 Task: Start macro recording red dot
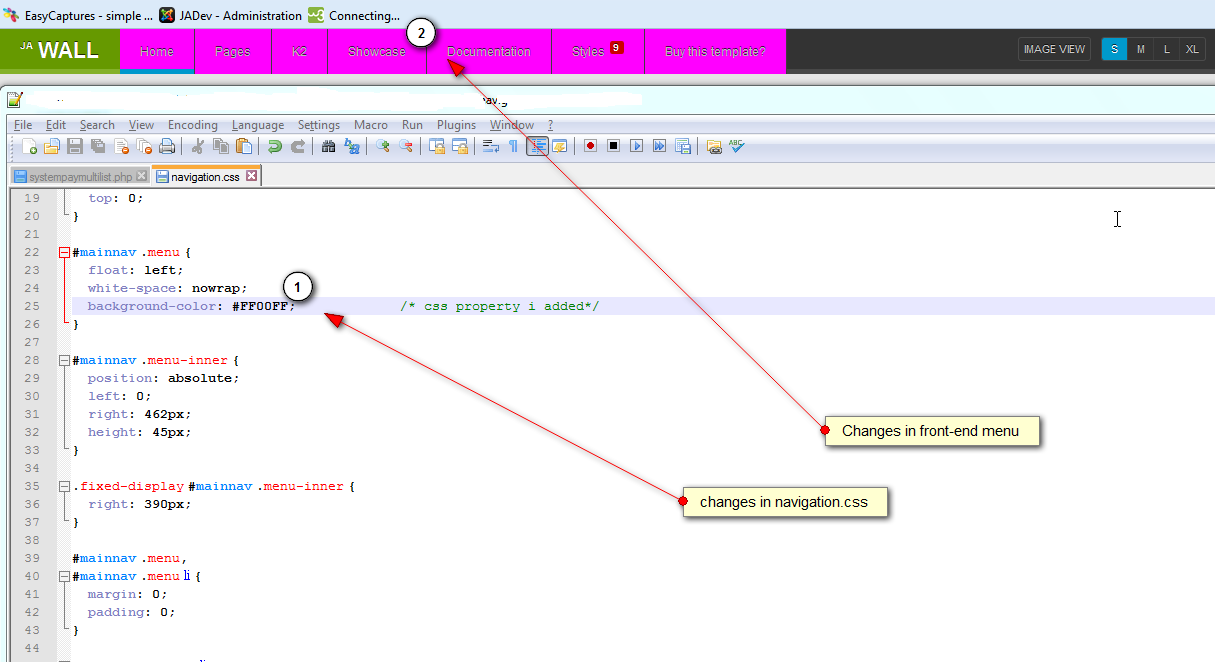[x=591, y=146]
